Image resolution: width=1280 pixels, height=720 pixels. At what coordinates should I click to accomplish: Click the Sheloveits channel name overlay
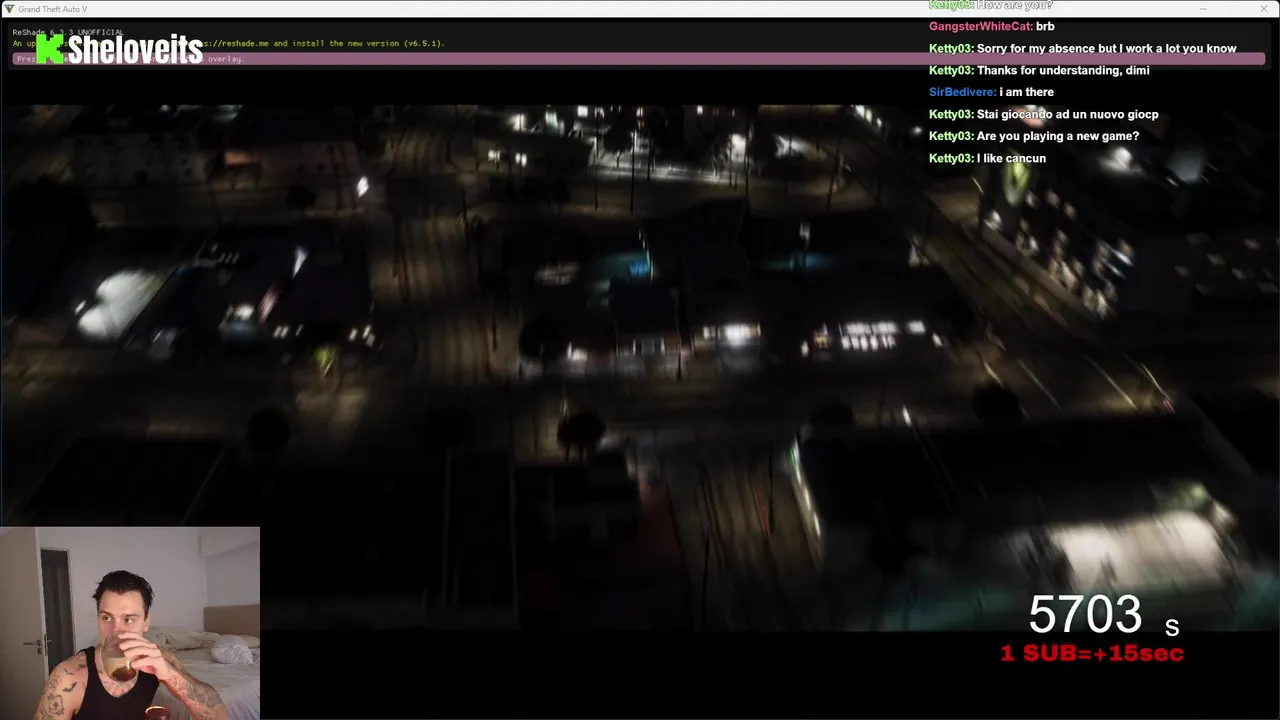point(135,49)
